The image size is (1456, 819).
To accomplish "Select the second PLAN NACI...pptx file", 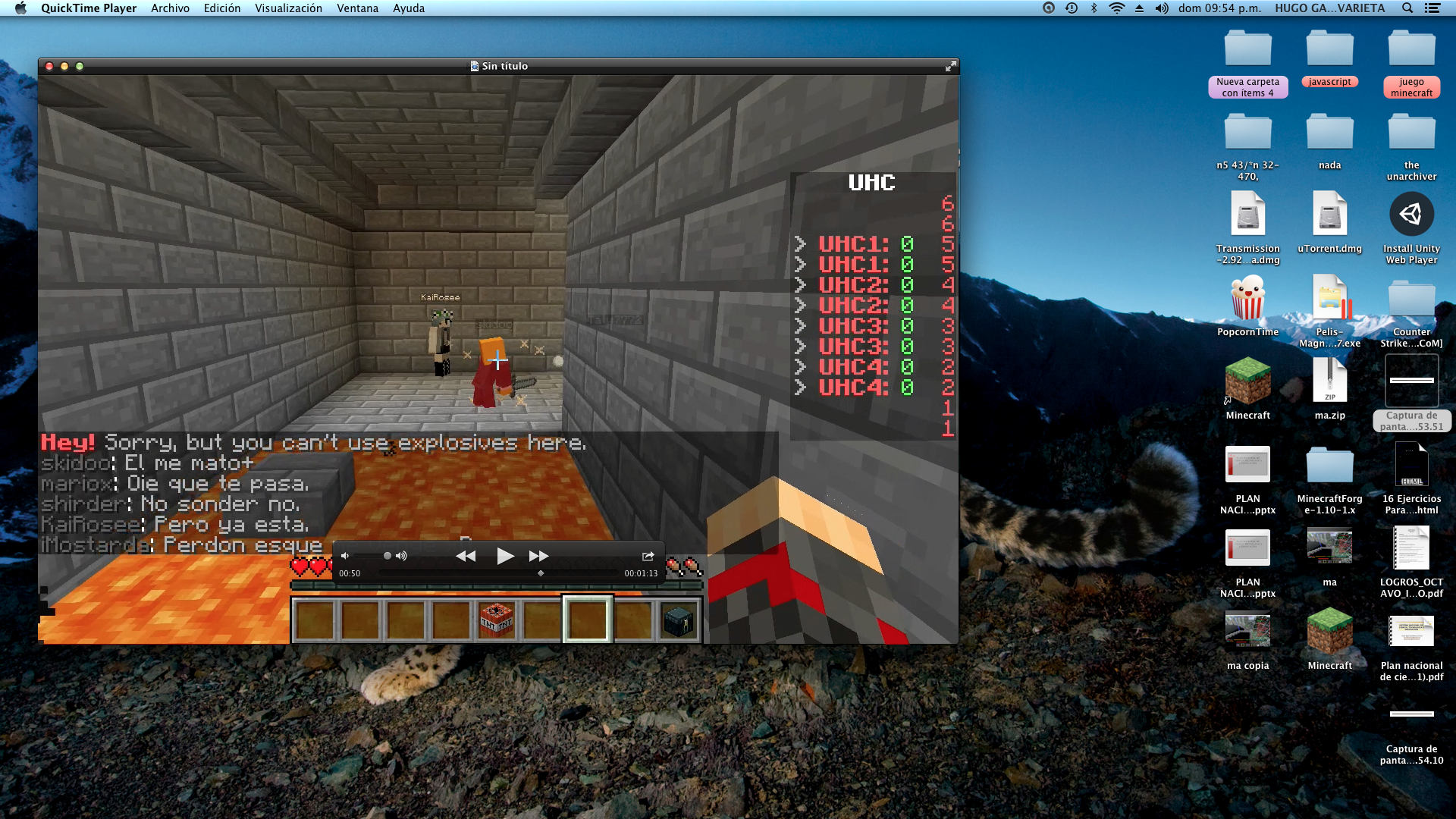I will pos(1247,563).
